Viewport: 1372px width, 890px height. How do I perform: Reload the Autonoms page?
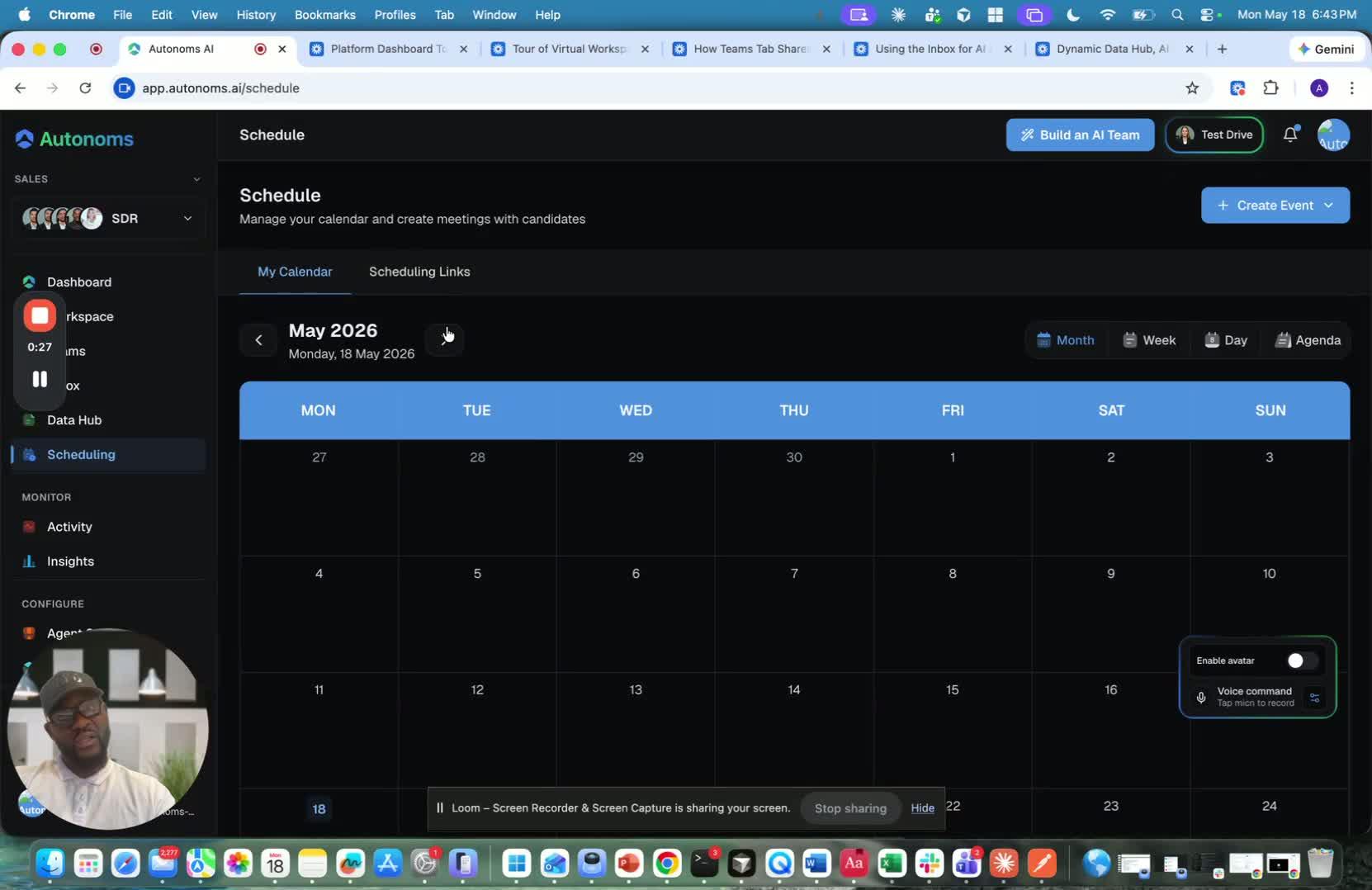pyautogui.click(x=85, y=88)
